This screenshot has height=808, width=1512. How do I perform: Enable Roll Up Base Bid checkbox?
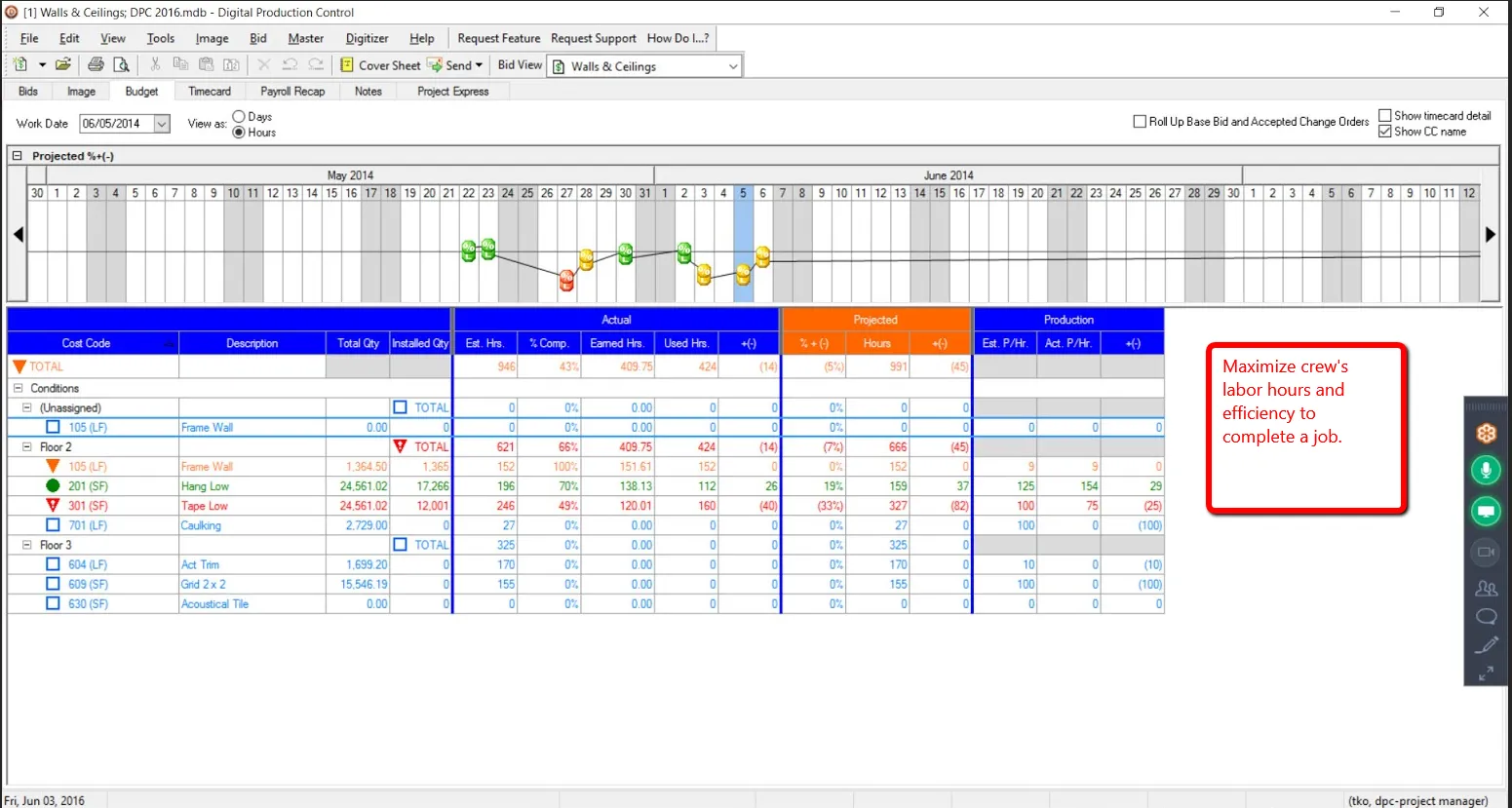tap(1140, 122)
